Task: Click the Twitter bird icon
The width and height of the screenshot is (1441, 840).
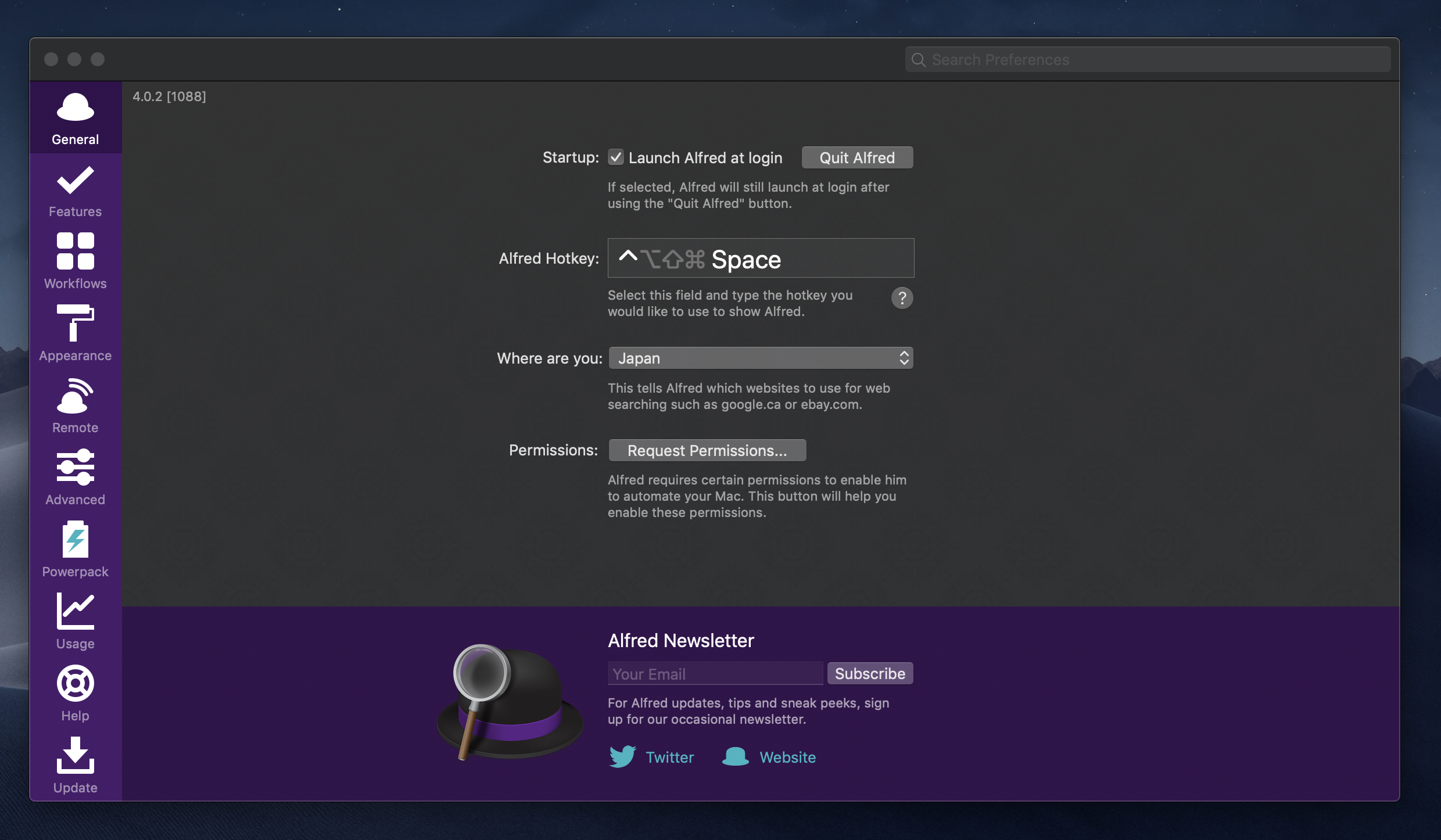Action: 622,757
